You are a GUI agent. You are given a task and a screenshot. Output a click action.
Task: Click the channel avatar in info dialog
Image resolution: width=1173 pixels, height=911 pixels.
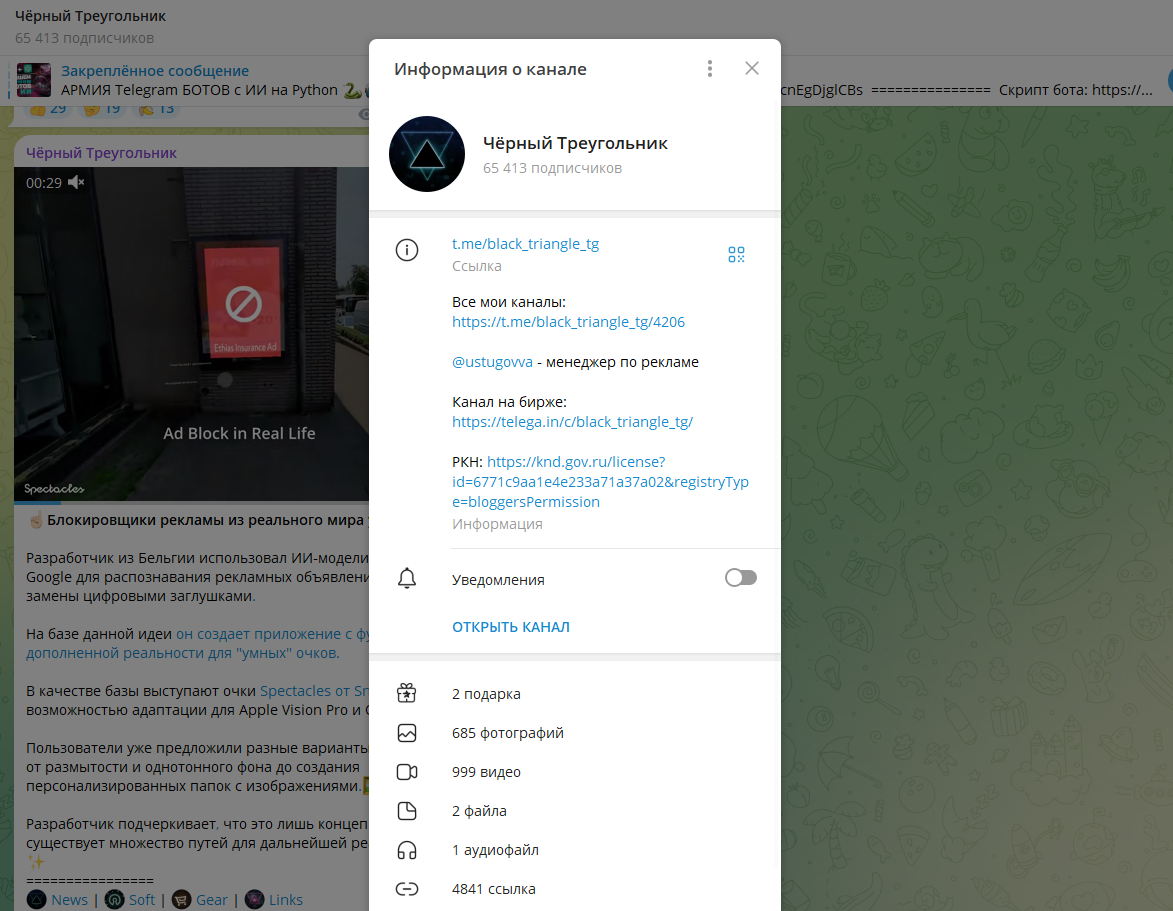pyautogui.click(x=427, y=154)
